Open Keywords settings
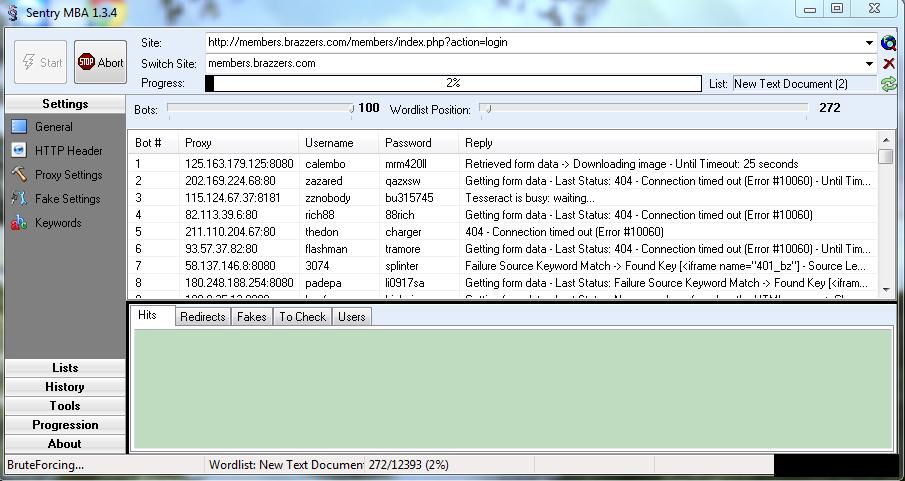This screenshot has width=905, height=481. 46,222
